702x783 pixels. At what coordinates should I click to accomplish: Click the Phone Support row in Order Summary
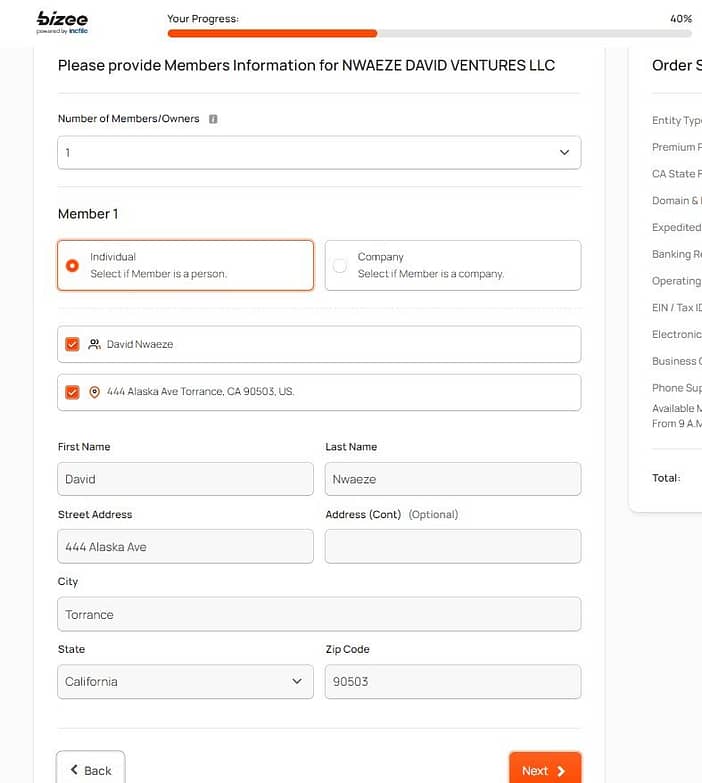677,388
